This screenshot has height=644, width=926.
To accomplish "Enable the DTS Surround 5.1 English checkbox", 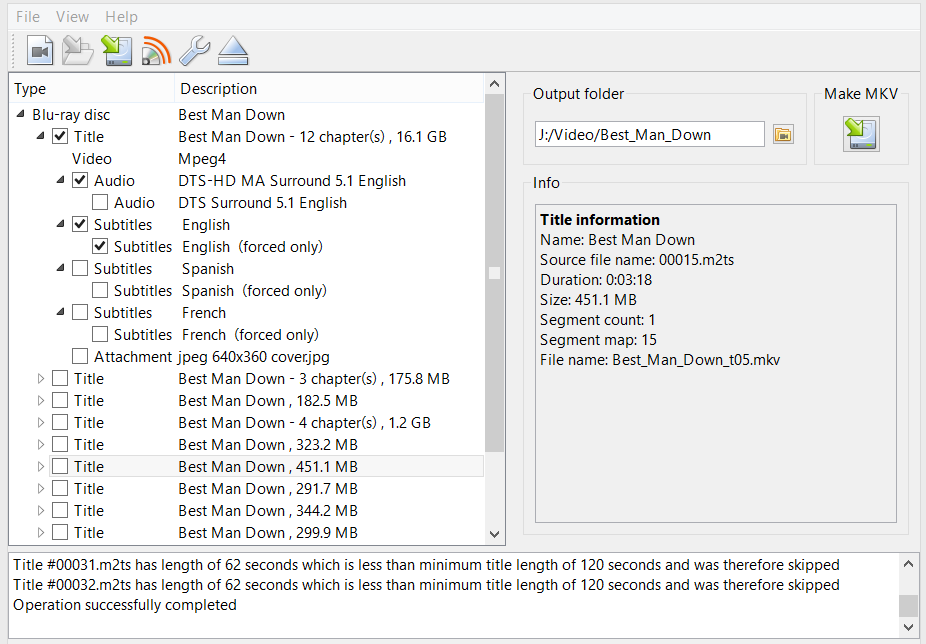I will (x=100, y=203).
